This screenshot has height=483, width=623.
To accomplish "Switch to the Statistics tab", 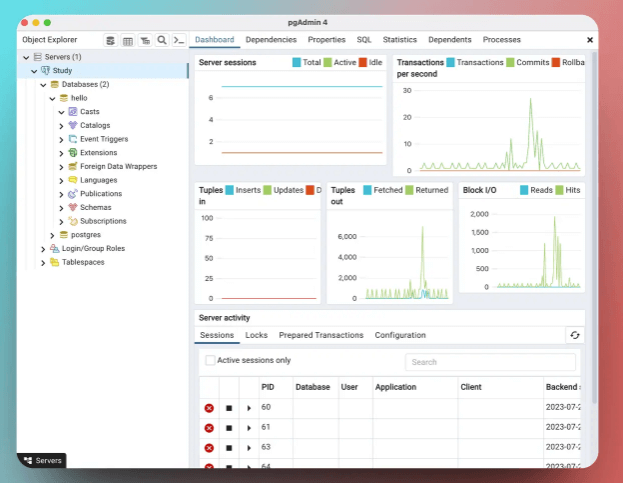I will click(400, 40).
